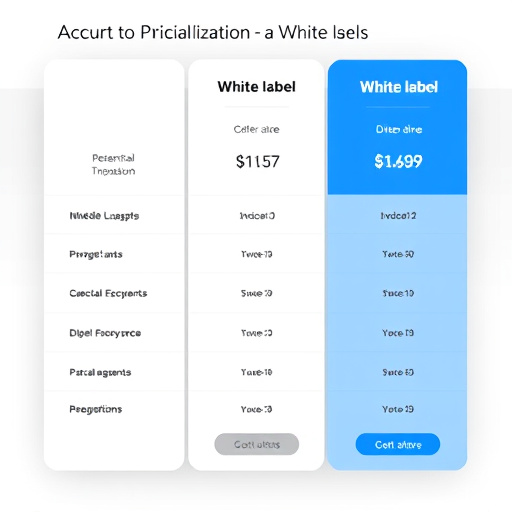Click the 'Prergel ants' feature row label
This screenshot has width=512, height=512.
96,254
